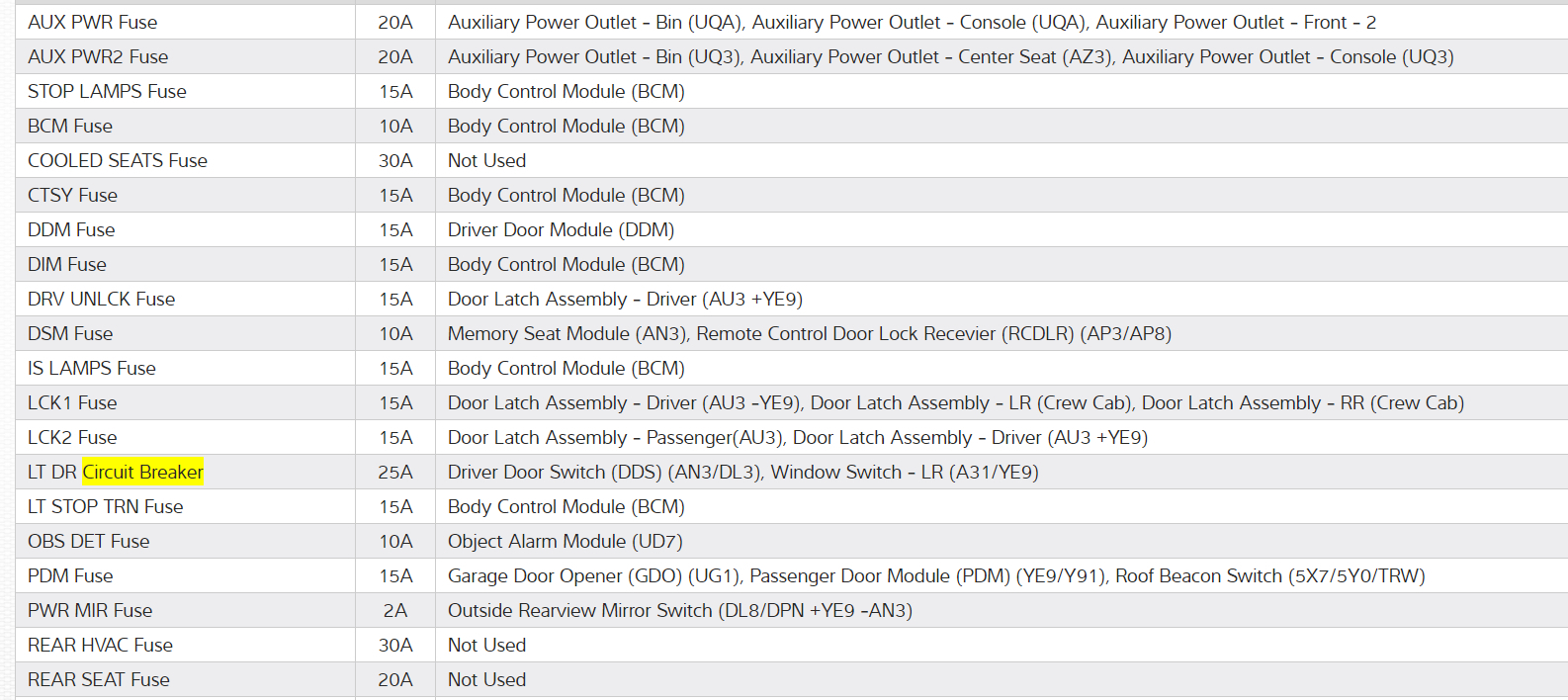Select the LCK2 Fuse description text

click(x=797, y=437)
